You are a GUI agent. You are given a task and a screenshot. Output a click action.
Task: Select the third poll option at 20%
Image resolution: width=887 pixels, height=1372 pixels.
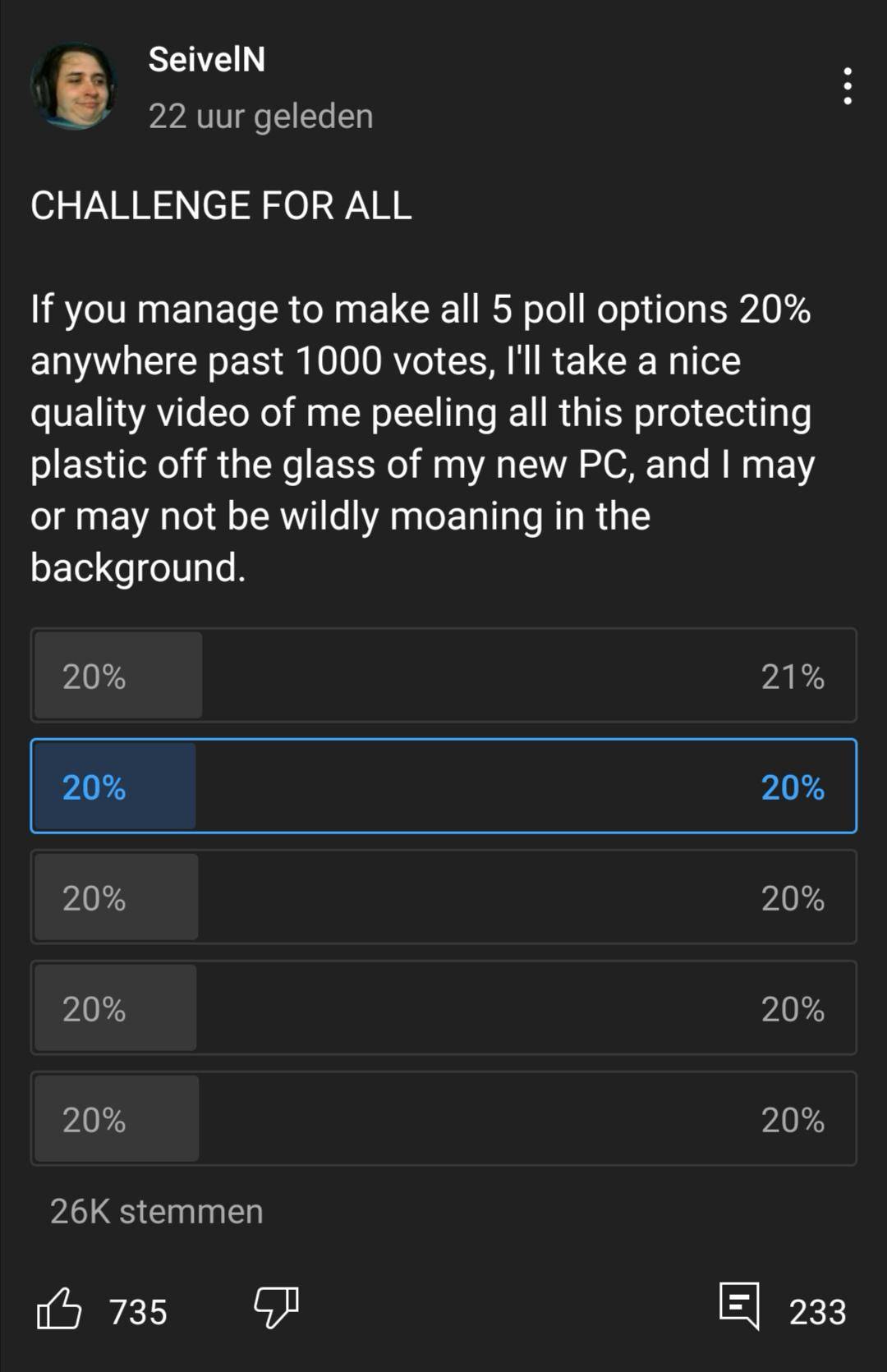(x=443, y=897)
